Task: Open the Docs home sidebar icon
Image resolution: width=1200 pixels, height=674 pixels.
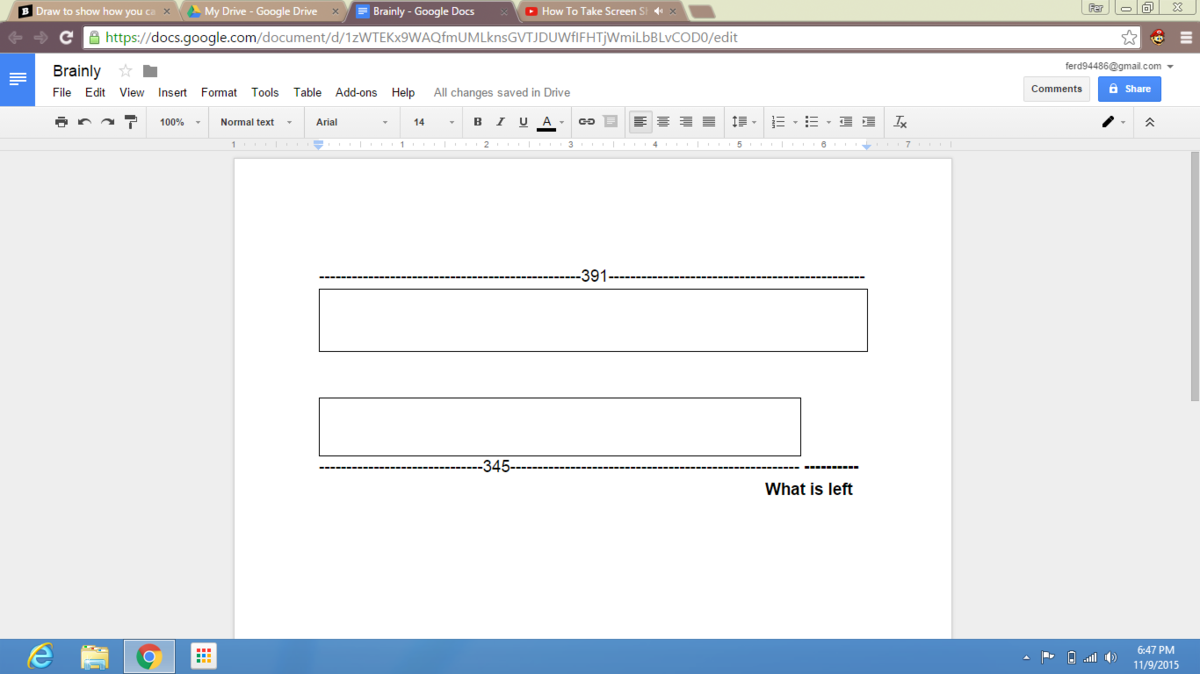Action: tap(18, 79)
